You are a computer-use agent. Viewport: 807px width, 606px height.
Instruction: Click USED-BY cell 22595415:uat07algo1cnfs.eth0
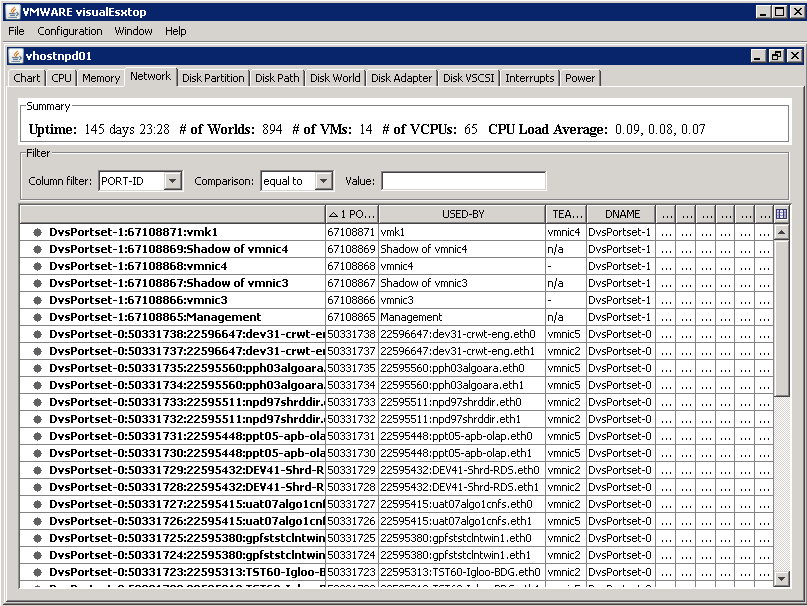coord(462,504)
